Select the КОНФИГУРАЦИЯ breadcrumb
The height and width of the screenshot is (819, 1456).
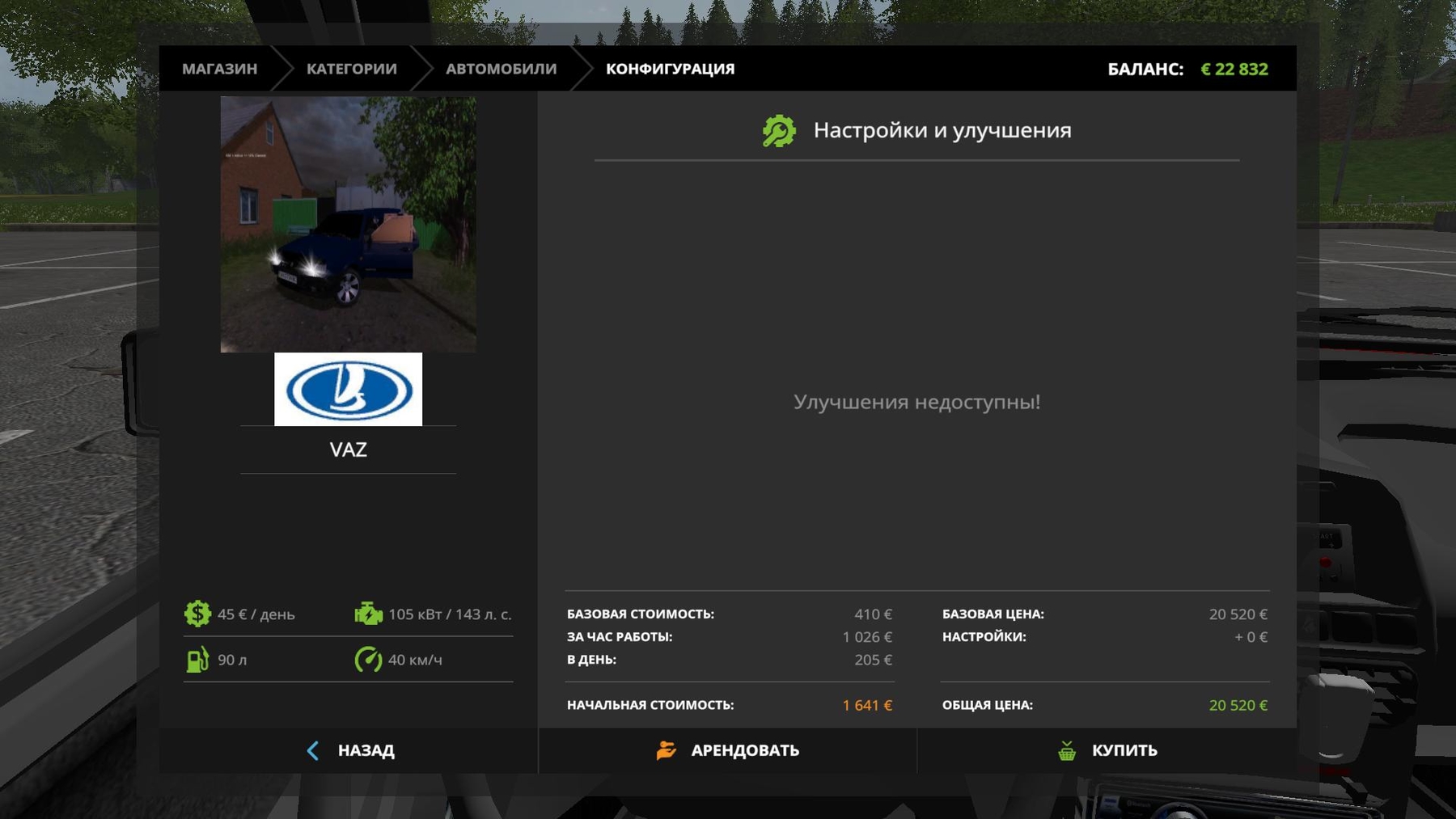(670, 69)
